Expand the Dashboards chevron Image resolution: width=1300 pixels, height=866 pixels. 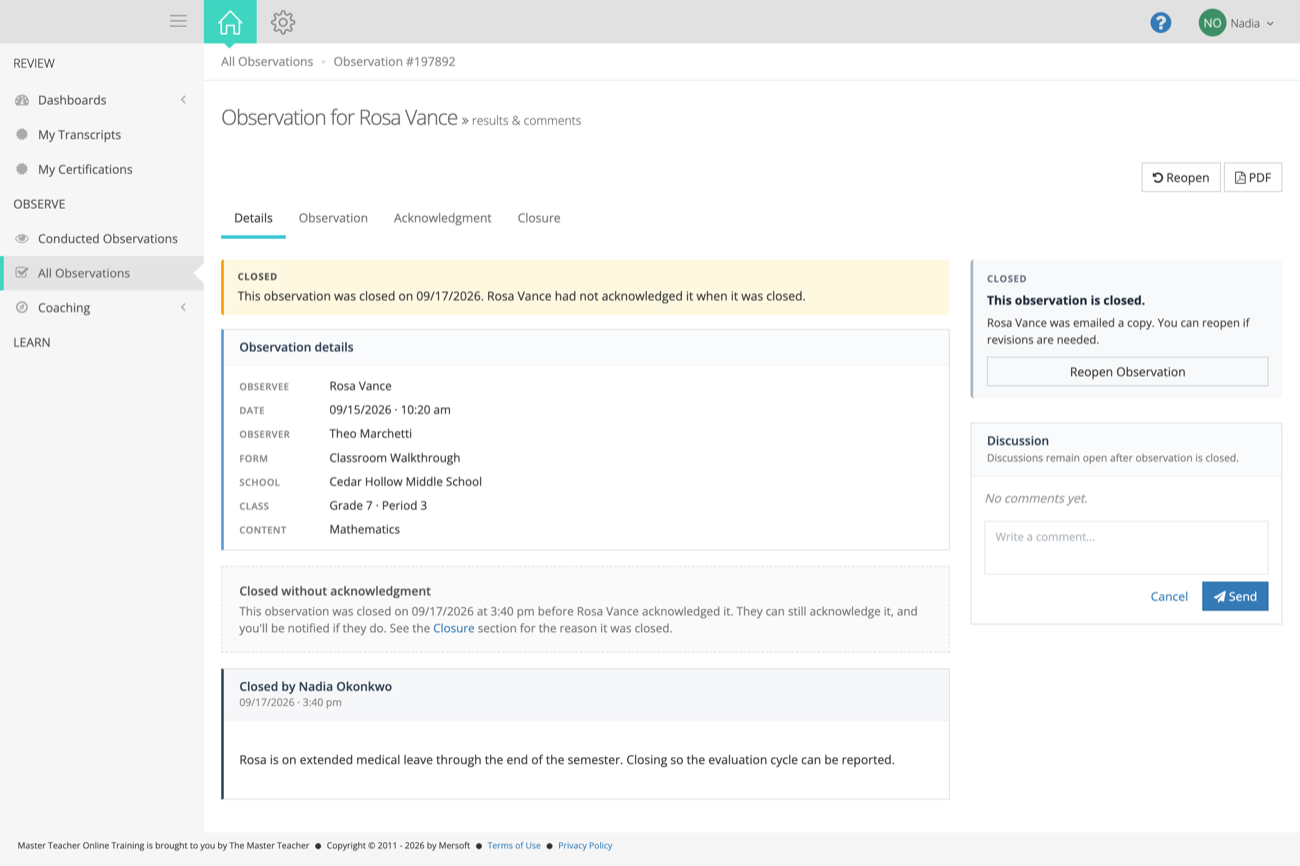183,100
